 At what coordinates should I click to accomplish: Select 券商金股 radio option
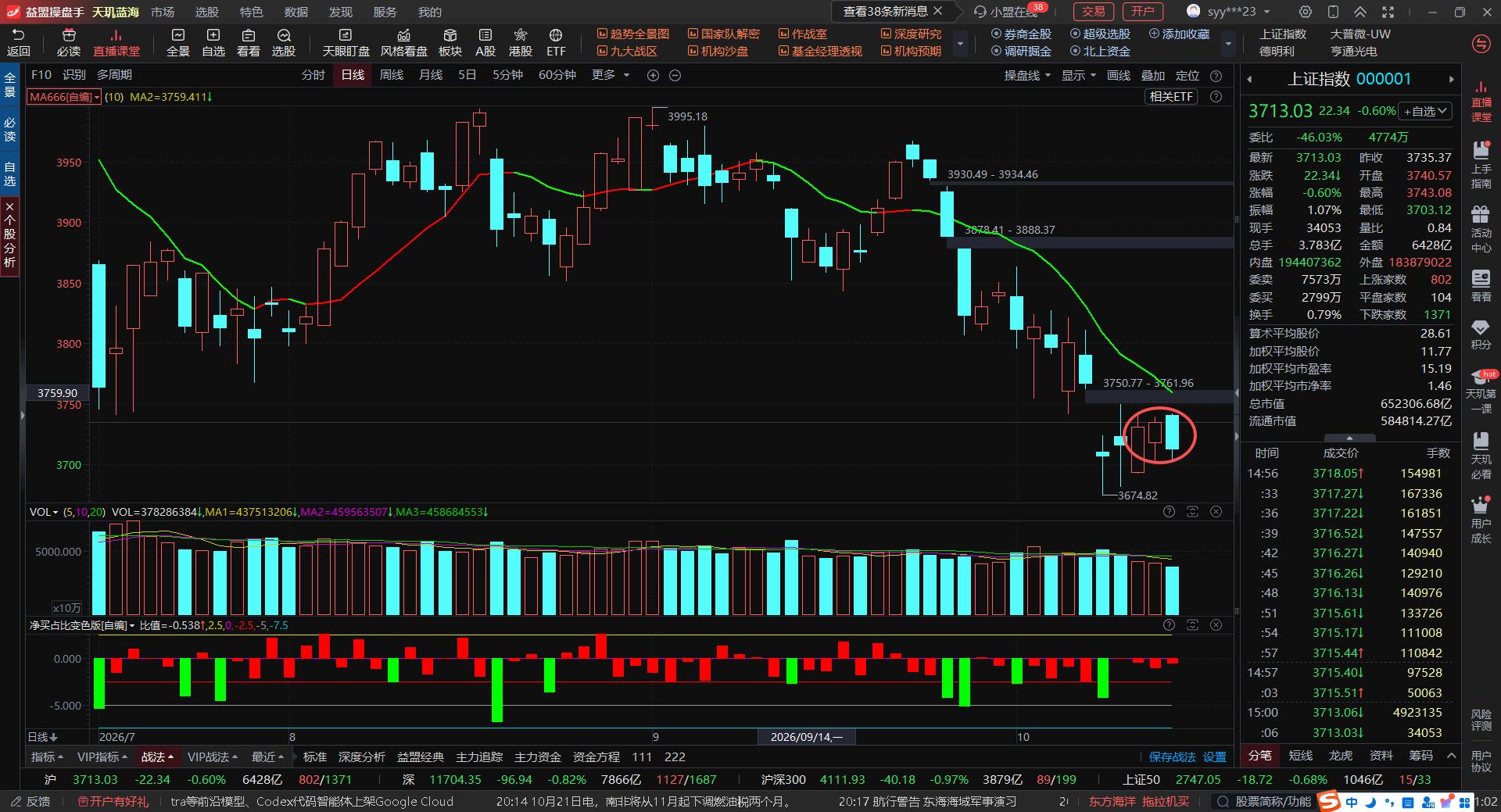pos(1021,34)
